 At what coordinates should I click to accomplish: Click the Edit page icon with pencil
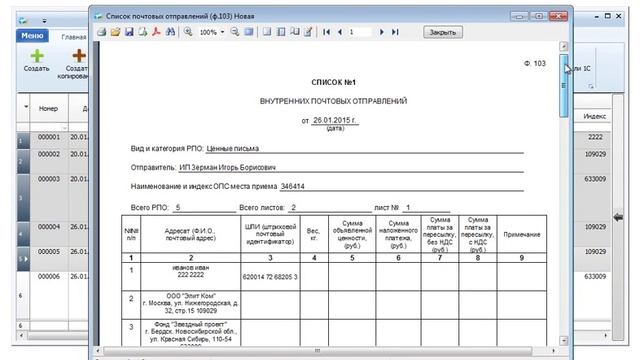click(309, 32)
